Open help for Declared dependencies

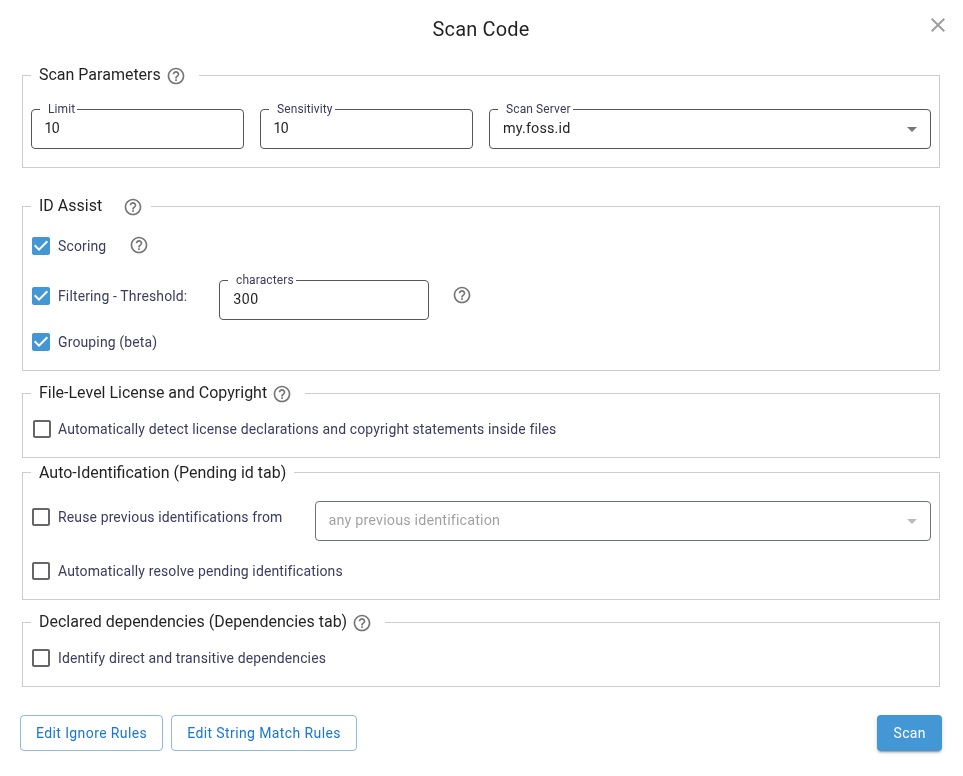(362, 623)
